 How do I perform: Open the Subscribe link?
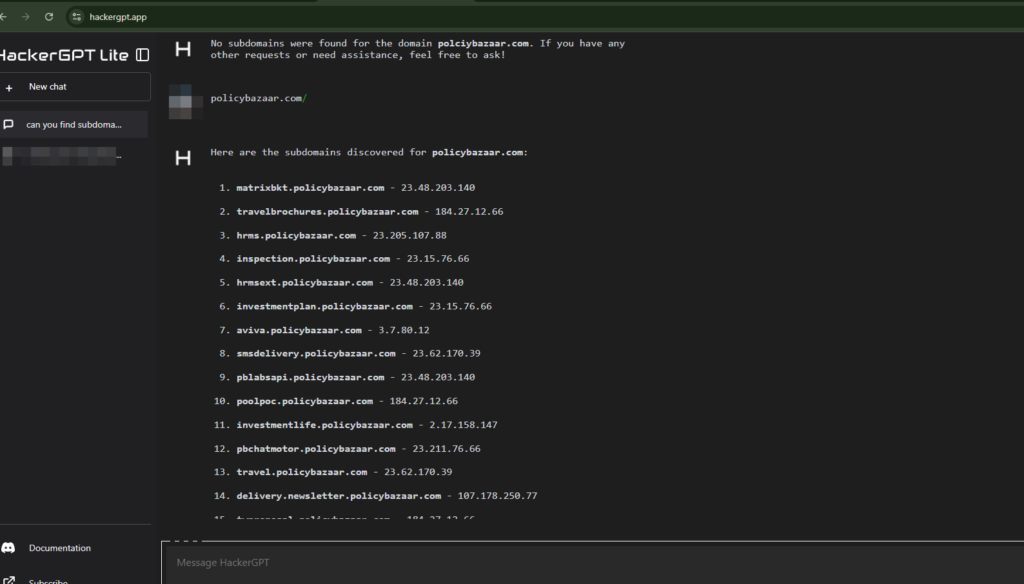coord(48,581)
